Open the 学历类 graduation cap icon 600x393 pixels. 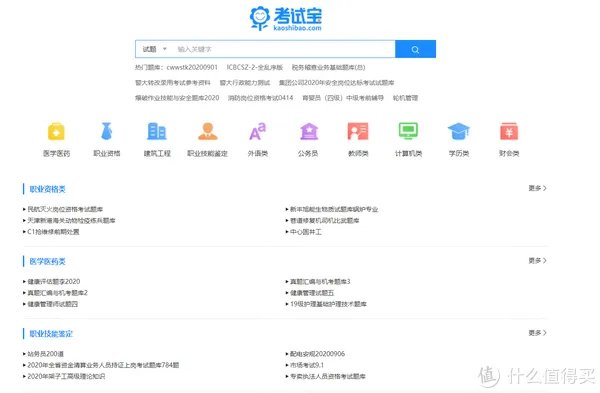click(x=459, y=131)
